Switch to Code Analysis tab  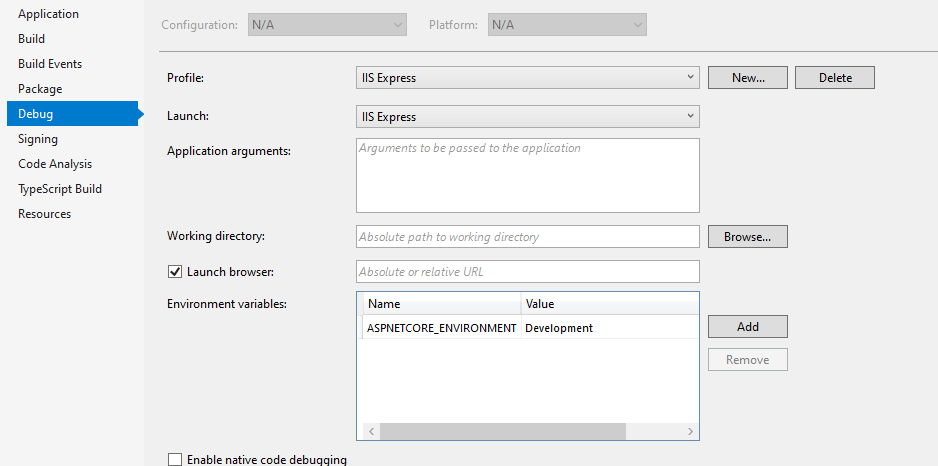click(55, 164)
